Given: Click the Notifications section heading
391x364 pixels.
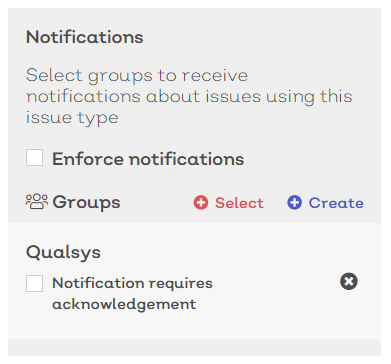Looking at the screenshot, I should 85,37.
